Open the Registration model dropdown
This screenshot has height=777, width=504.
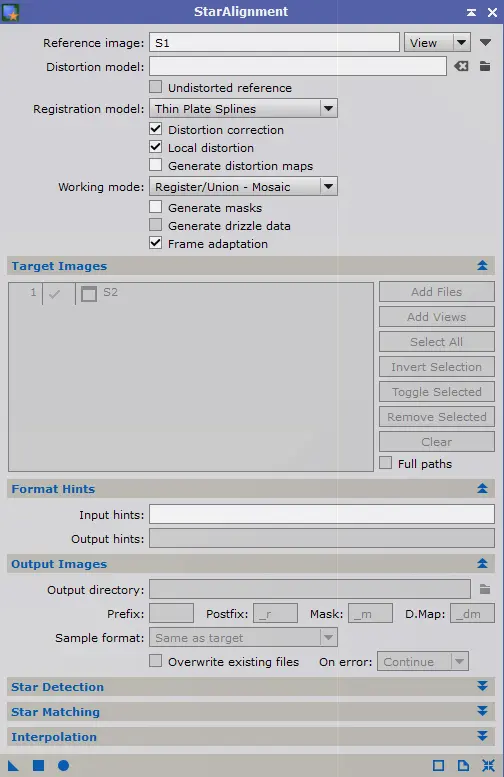tap(243, 109)
